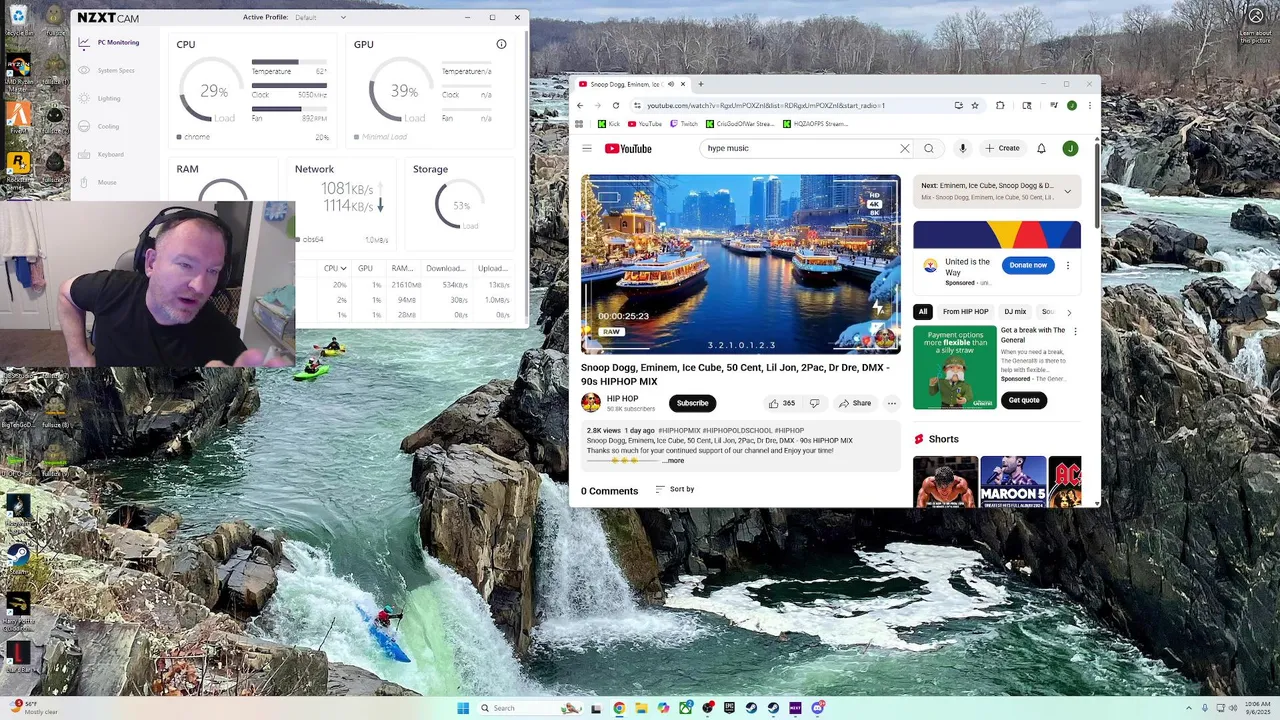Click United Way Donate now button
The image size is (1280, 720).
coord(1028,265)
